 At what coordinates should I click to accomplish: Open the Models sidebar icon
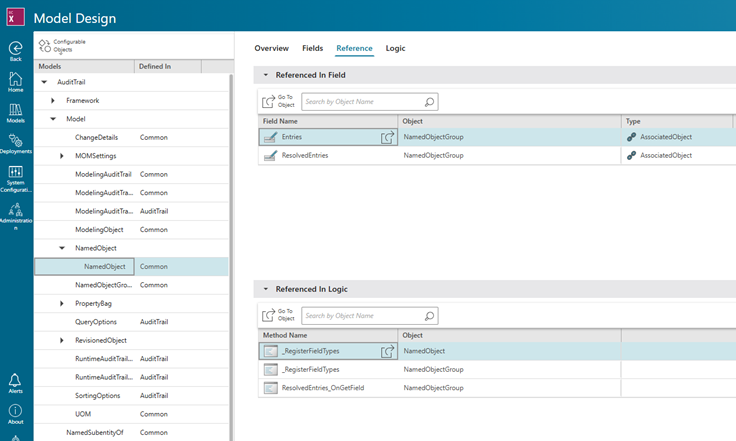[x=16, y=111]
